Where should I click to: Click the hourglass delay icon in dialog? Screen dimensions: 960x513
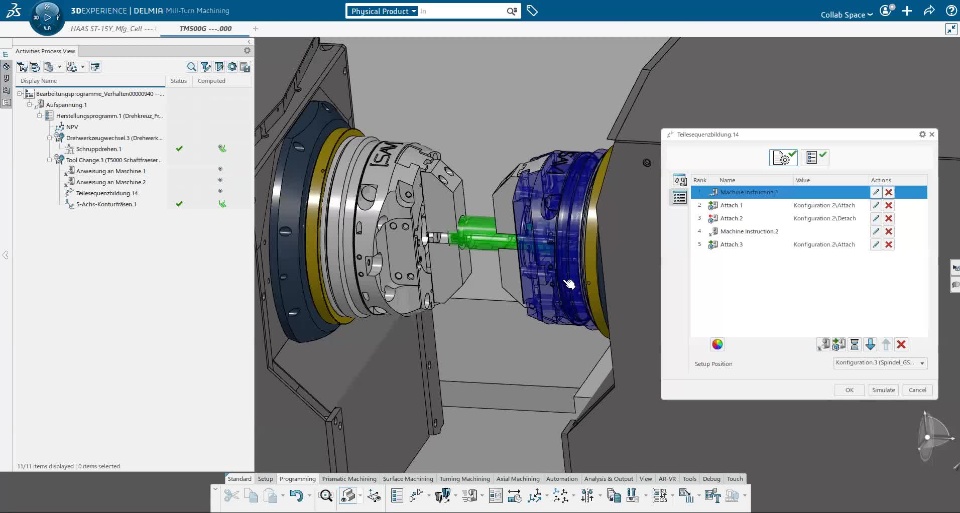[855, 344]
